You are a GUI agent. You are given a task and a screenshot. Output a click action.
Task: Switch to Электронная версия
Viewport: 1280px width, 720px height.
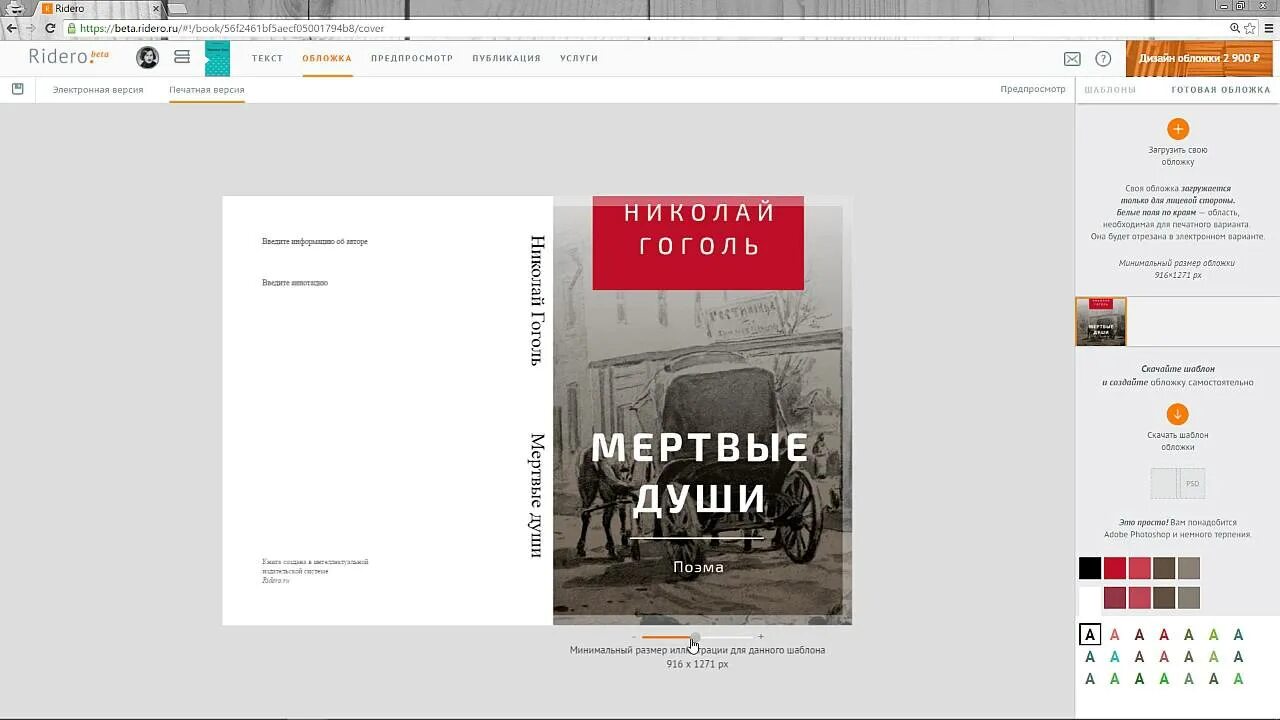[98, 90]
